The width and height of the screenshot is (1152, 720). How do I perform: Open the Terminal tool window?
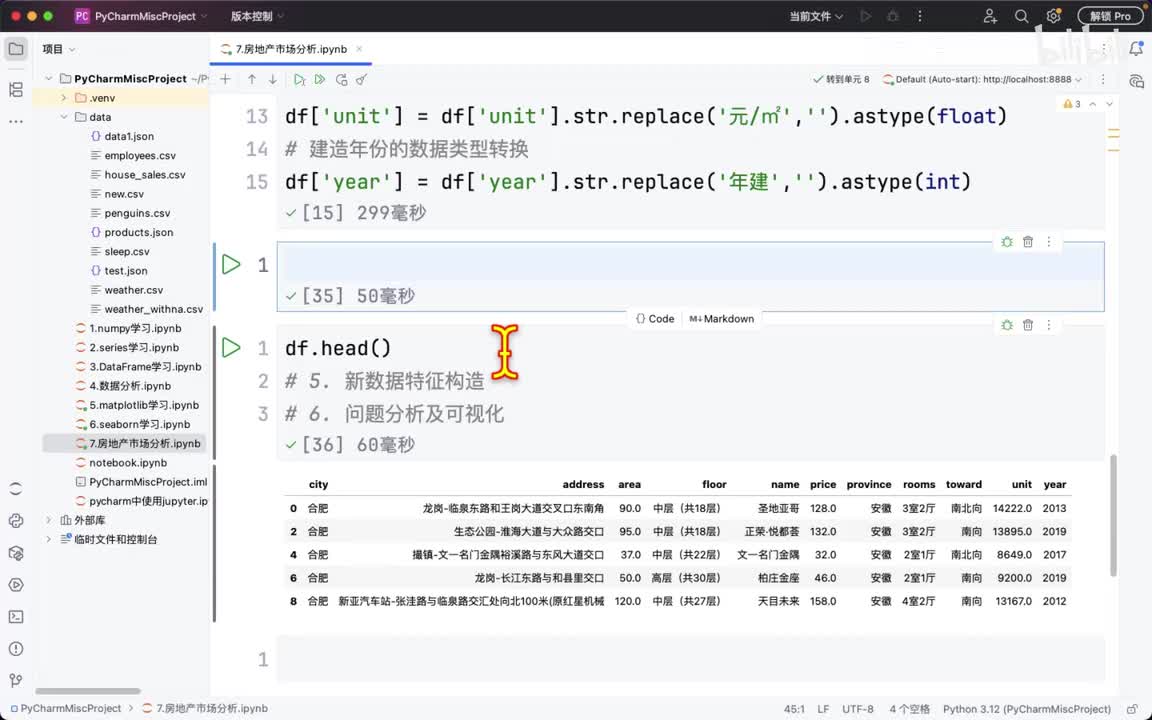tap(16, 617)
